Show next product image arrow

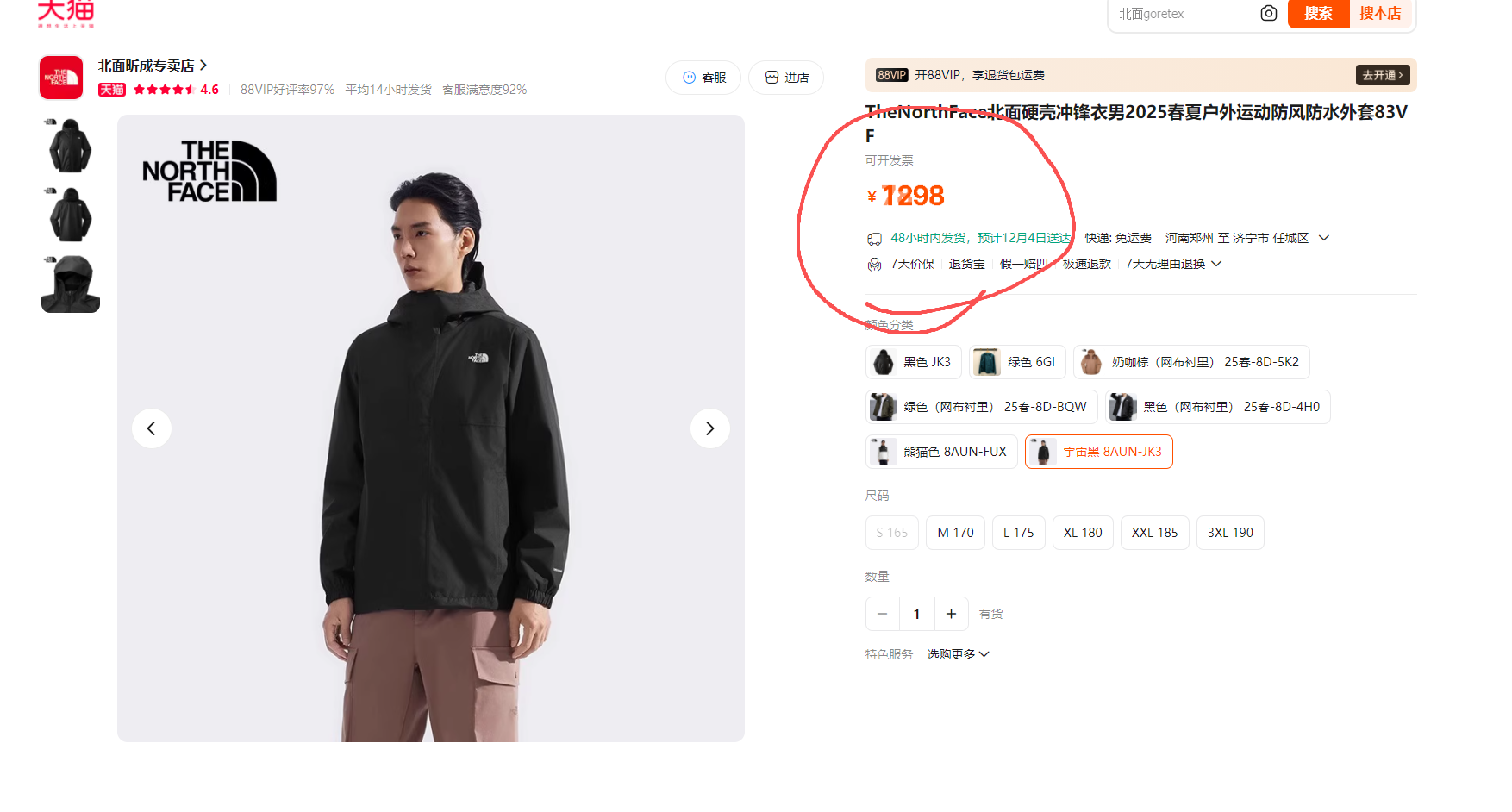pyautogui.click(x=709, y=428)
